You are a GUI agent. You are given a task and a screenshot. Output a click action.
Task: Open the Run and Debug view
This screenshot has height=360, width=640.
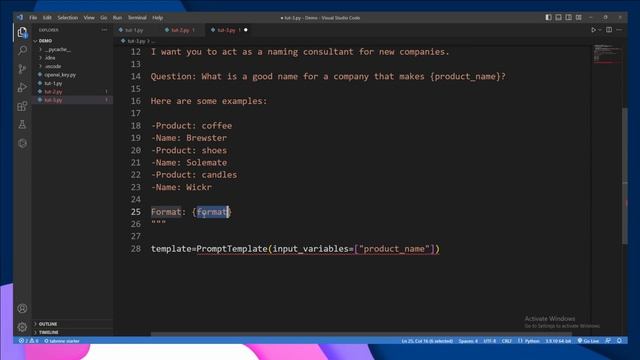tap(22, 87)
